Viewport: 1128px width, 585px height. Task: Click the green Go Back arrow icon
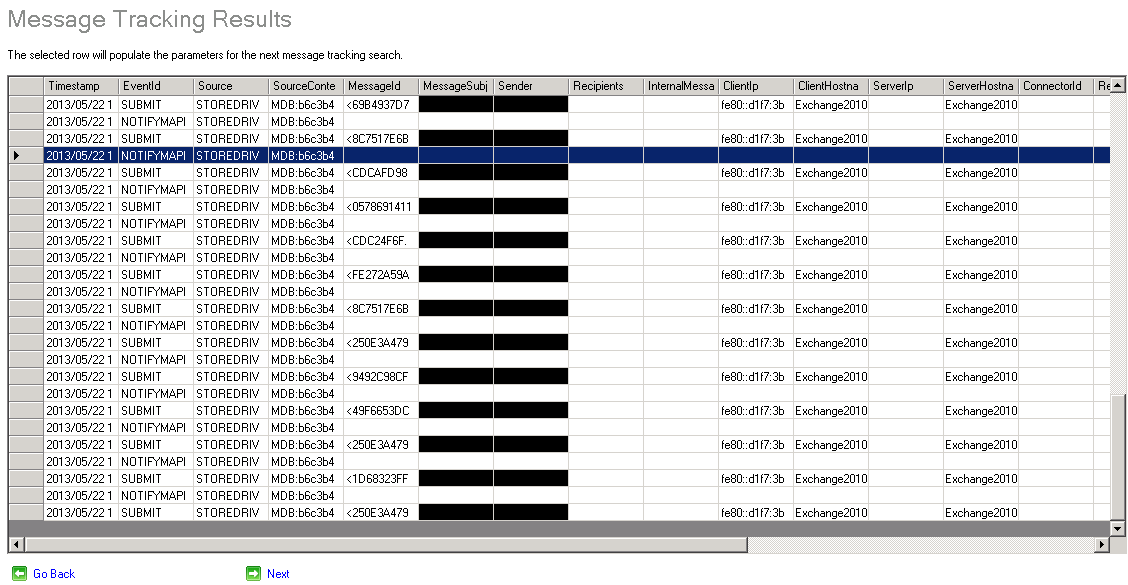pyautogui.click(x=19, y=573)
